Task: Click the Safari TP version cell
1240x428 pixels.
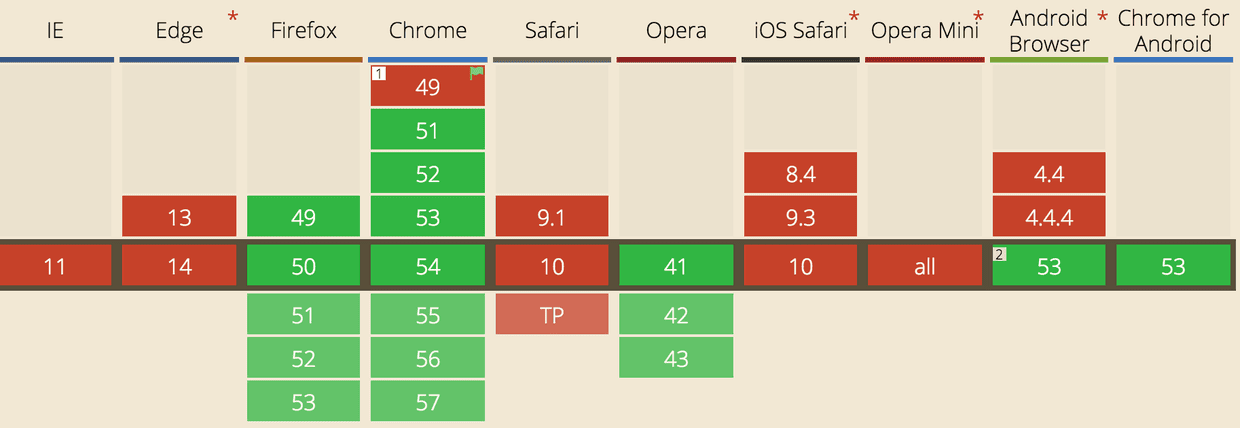Action: click(552, 314)
